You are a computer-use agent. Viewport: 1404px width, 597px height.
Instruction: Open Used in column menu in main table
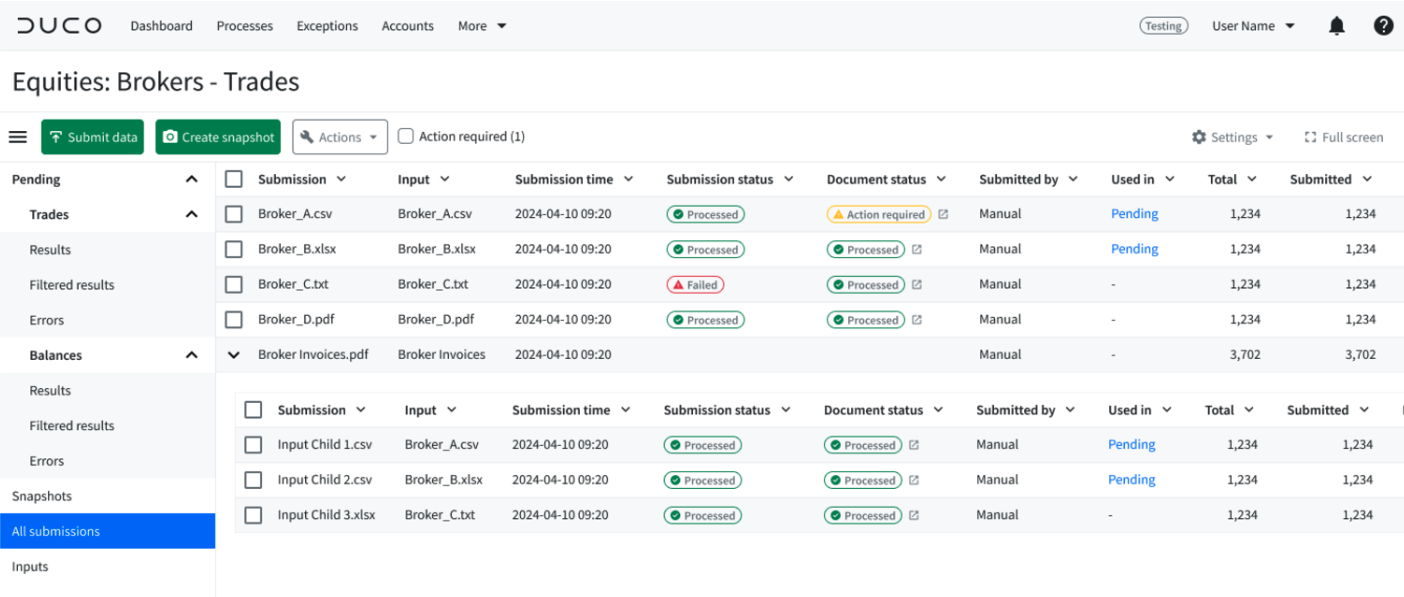point(1169,179)
